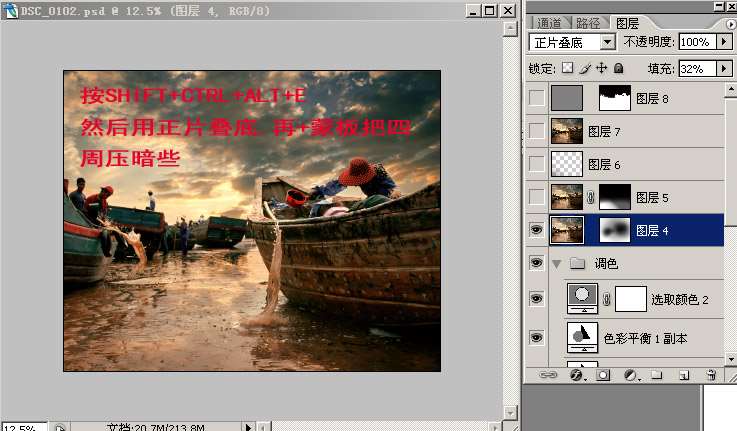
Task: Click the link layers icon
Action: point(548,376)
